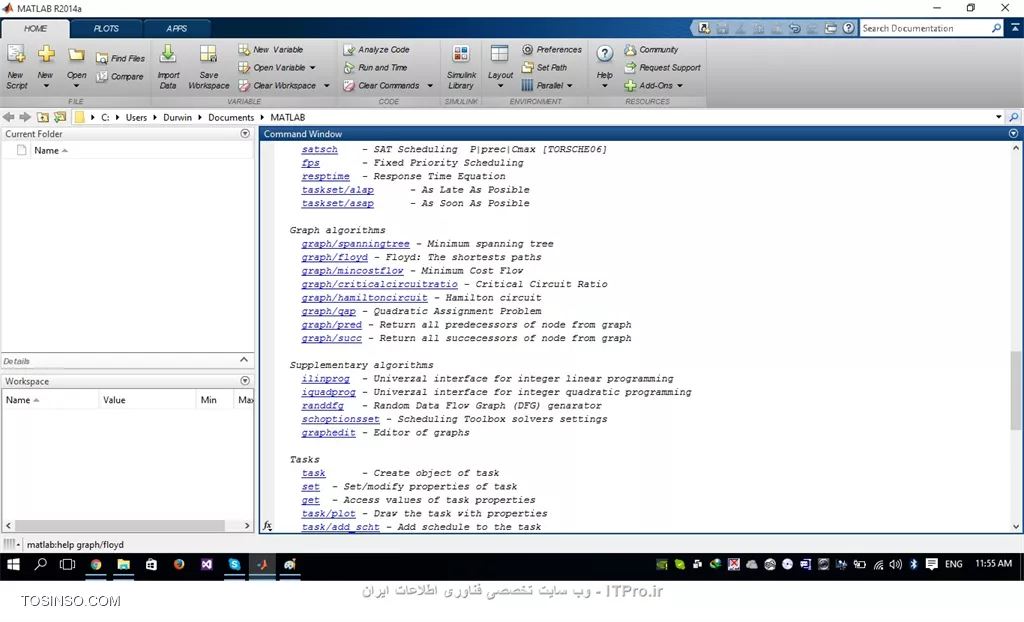
Task: Click Analyze Code tool
Action: coord(376,50)
